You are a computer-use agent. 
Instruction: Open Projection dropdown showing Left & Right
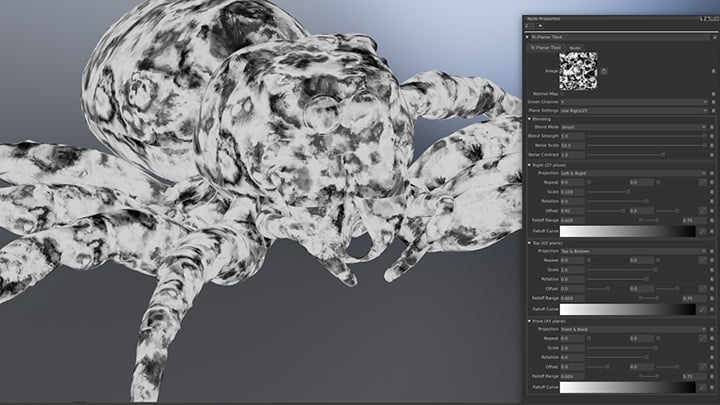(634, 173)
